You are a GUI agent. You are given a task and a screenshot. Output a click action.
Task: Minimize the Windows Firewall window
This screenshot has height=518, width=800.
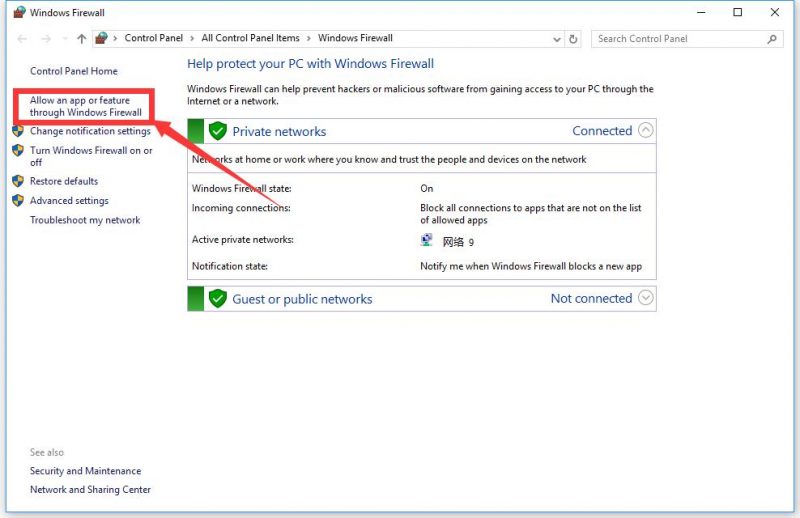pos(702,12)
